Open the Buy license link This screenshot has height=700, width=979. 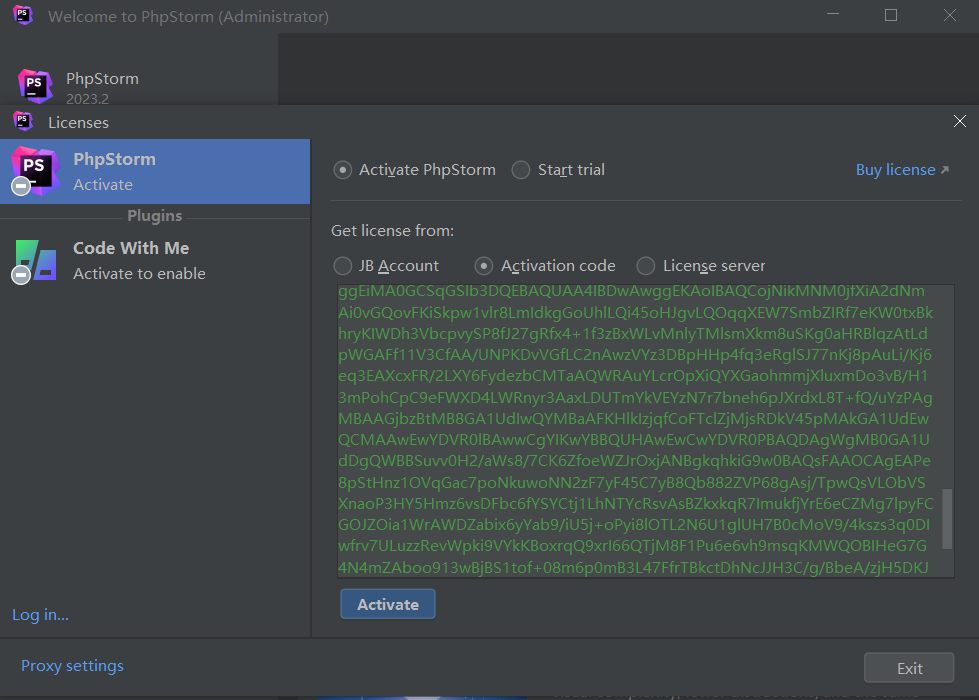(901, 170)
